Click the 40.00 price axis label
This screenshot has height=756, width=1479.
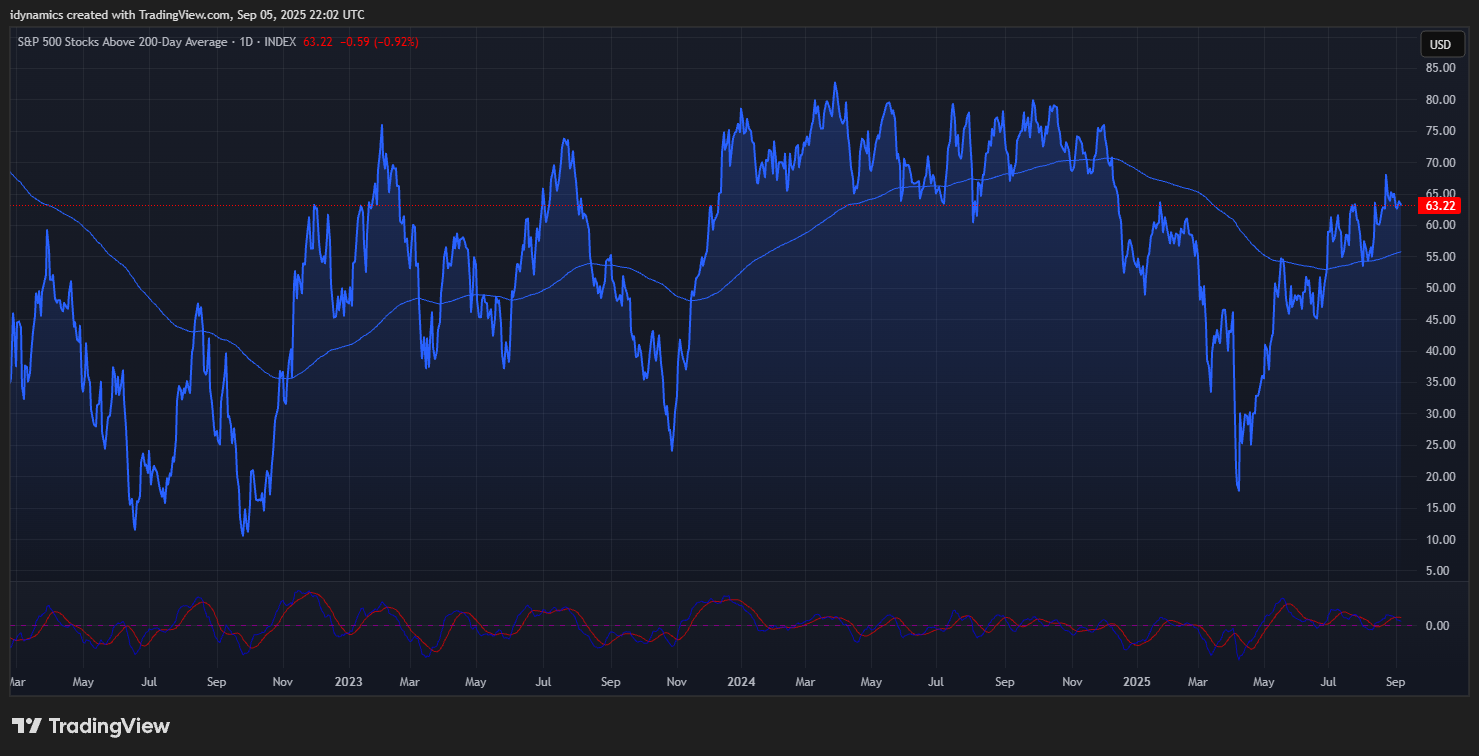click(x=1440, y=351)
